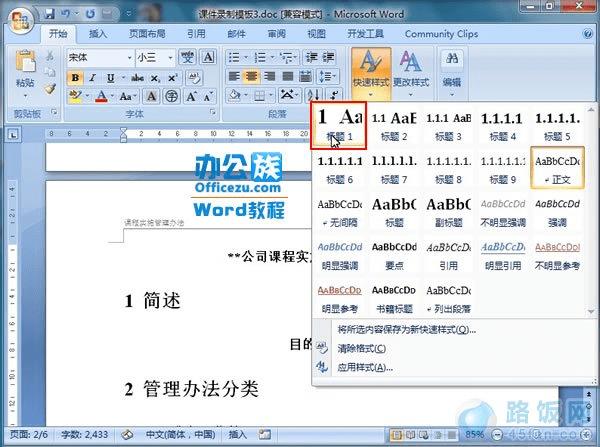600x447 pixels.
Task: Open line spacing menu
Action: pos(326,77)
